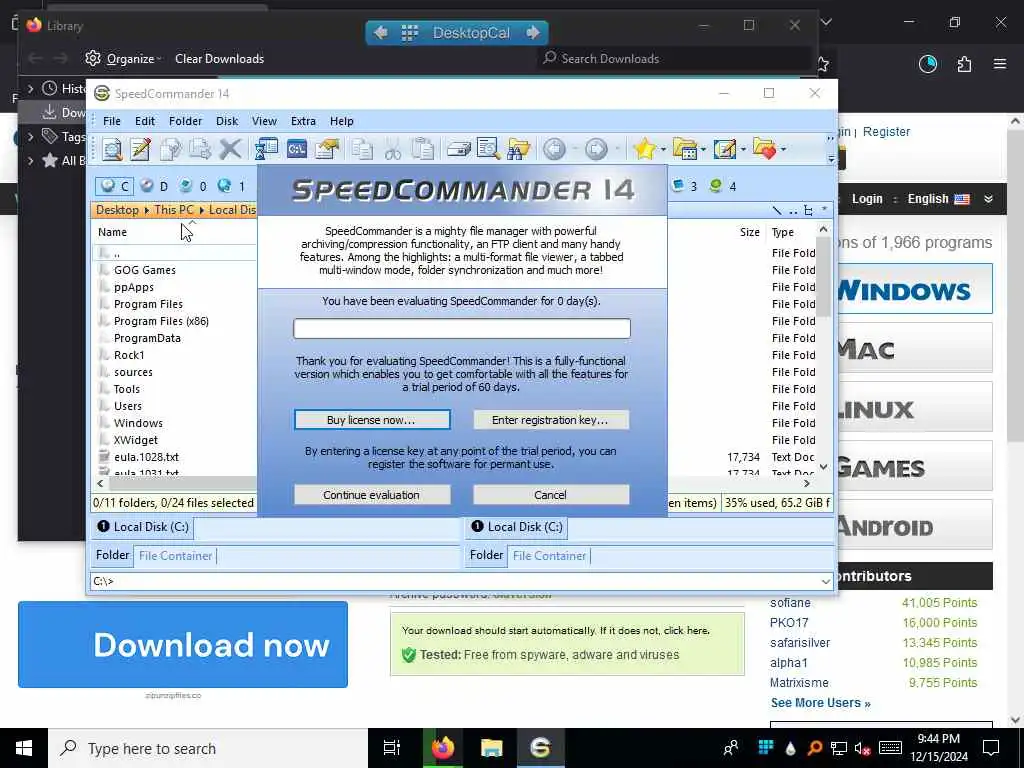The width and height of the screenshot is (1024, 768).
Task: Click Cancel in the evaluation dialog
Action: click(x=551, y=495)
